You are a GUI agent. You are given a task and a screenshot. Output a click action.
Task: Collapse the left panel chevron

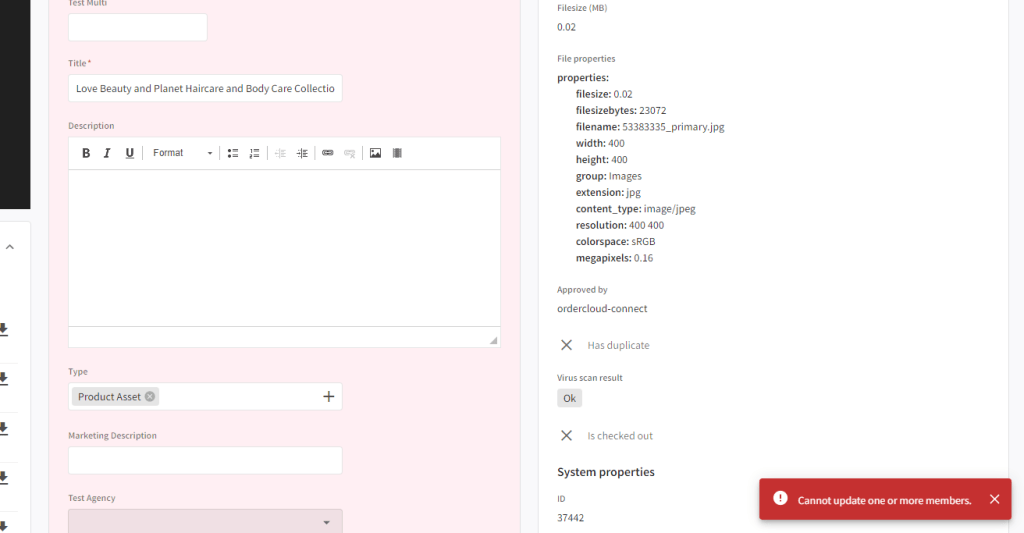click(x=10, y=246)
